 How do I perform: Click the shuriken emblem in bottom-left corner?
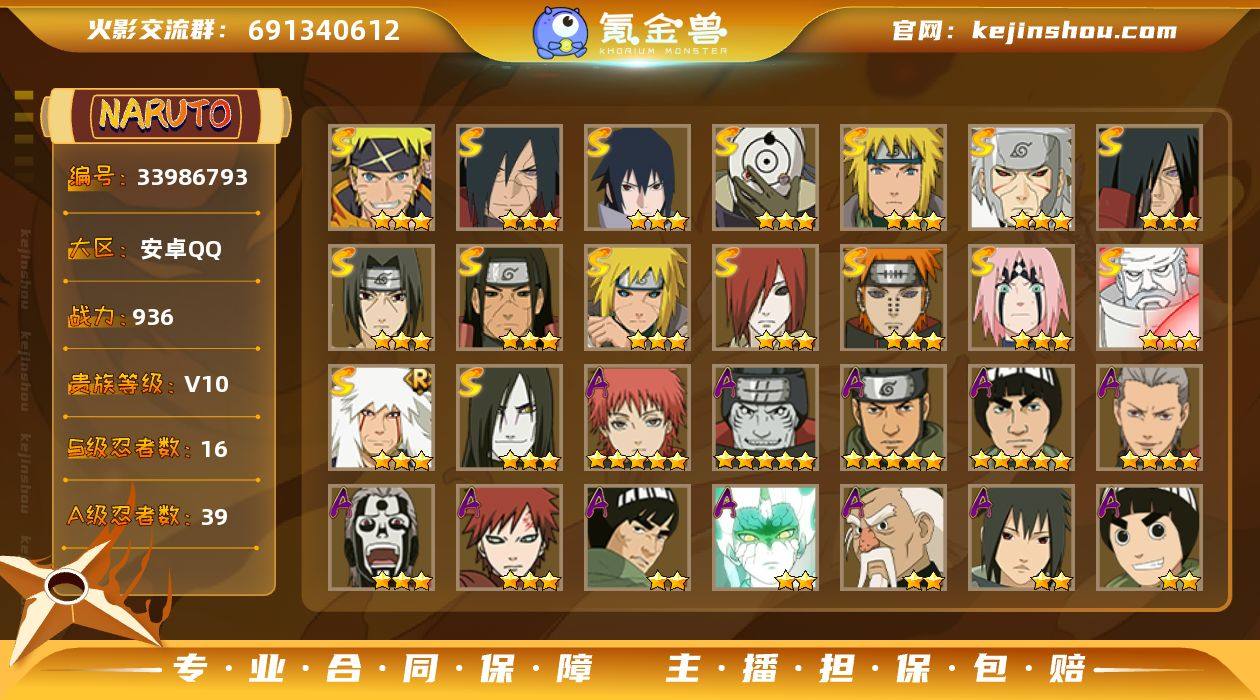click(x=68, y=592)
